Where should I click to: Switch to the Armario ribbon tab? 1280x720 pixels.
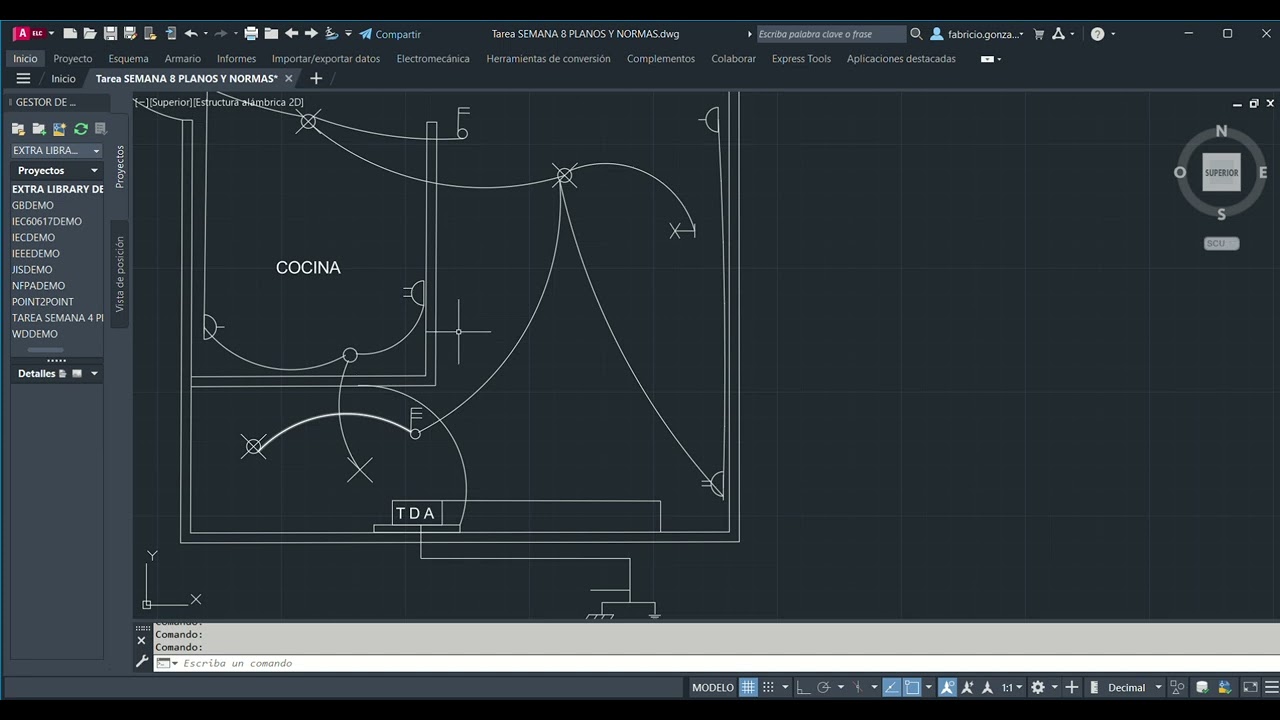183,59
